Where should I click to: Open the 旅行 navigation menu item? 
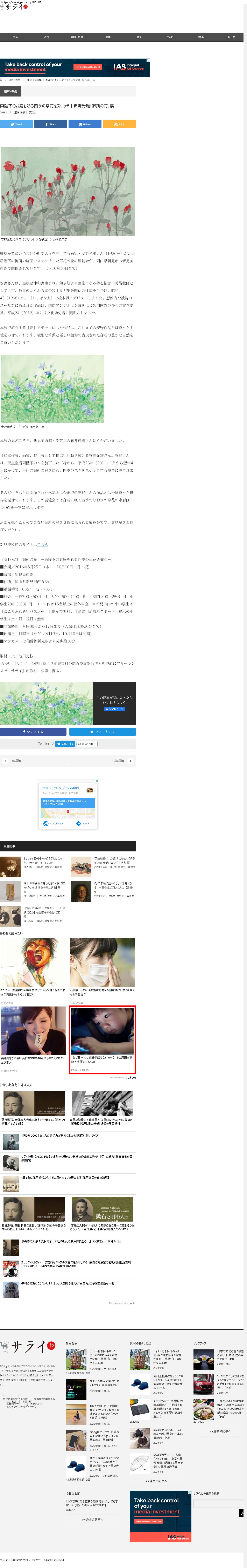[46, 37]
